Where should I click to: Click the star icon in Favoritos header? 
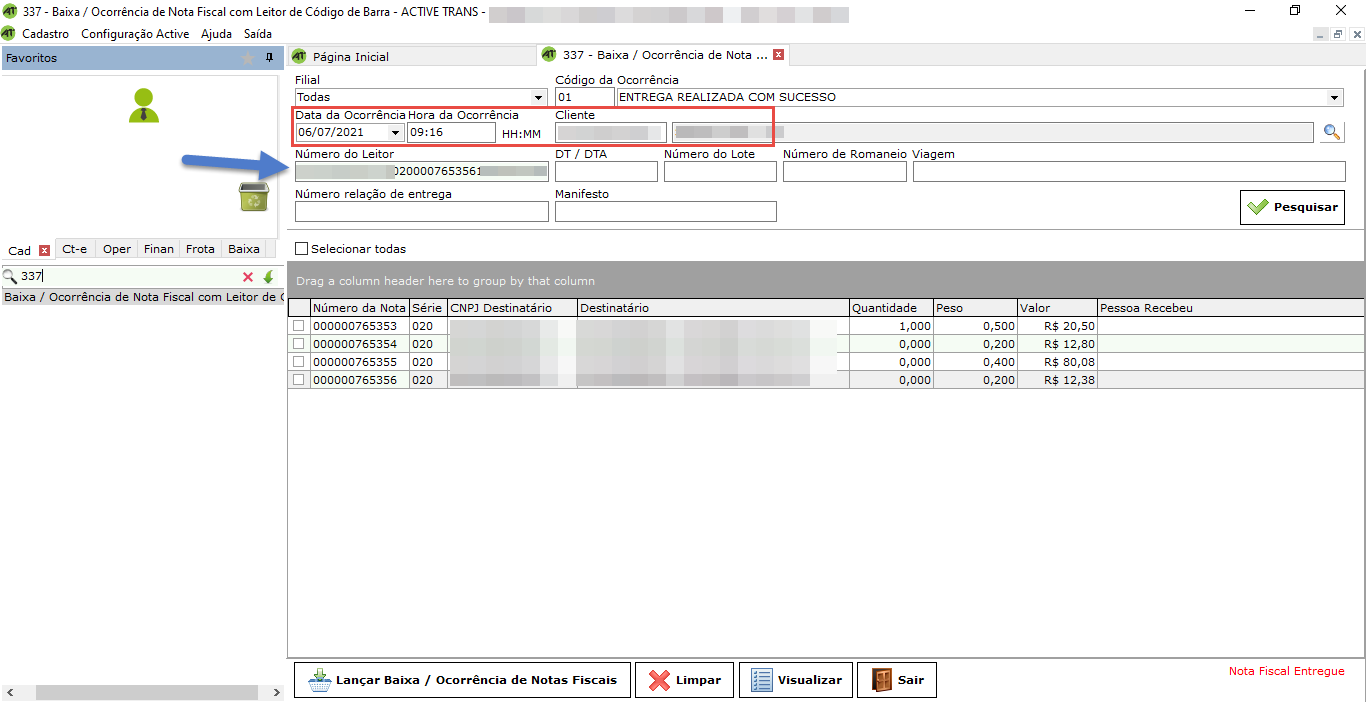[248, 58]
